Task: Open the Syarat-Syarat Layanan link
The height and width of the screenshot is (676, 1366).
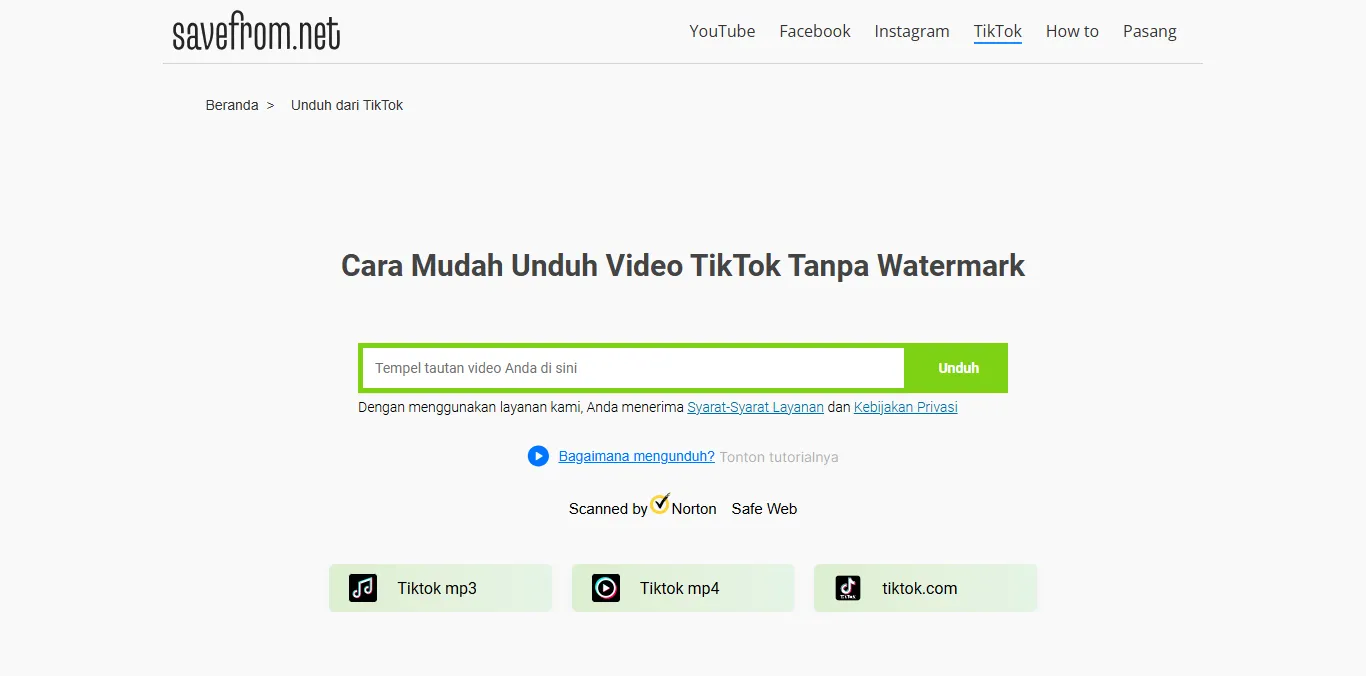Action: tap(755, 407)
